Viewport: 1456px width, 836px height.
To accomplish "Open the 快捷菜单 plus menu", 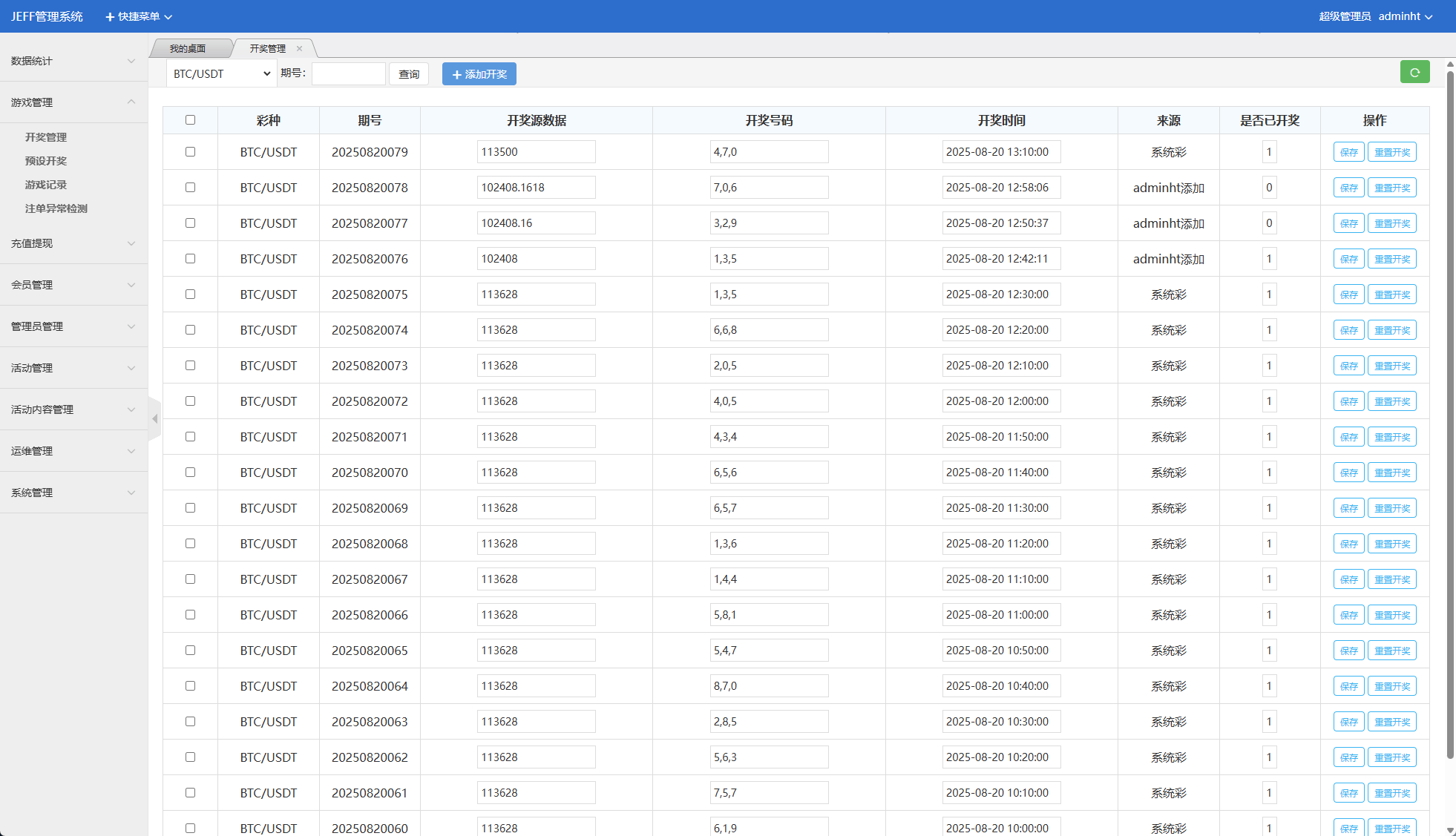I will coord(138,16).
